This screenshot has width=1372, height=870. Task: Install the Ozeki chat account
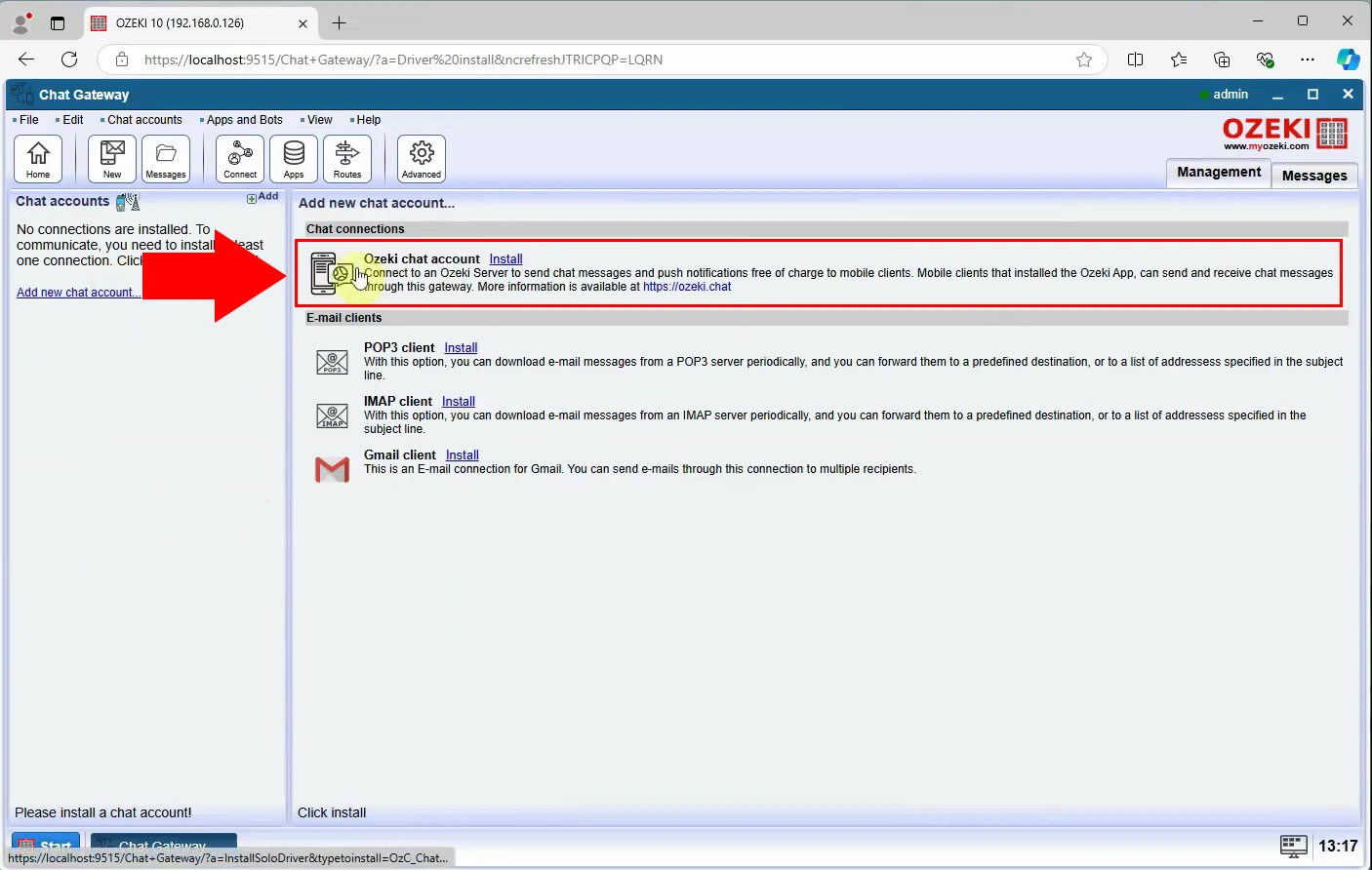(x=505, y=259)
